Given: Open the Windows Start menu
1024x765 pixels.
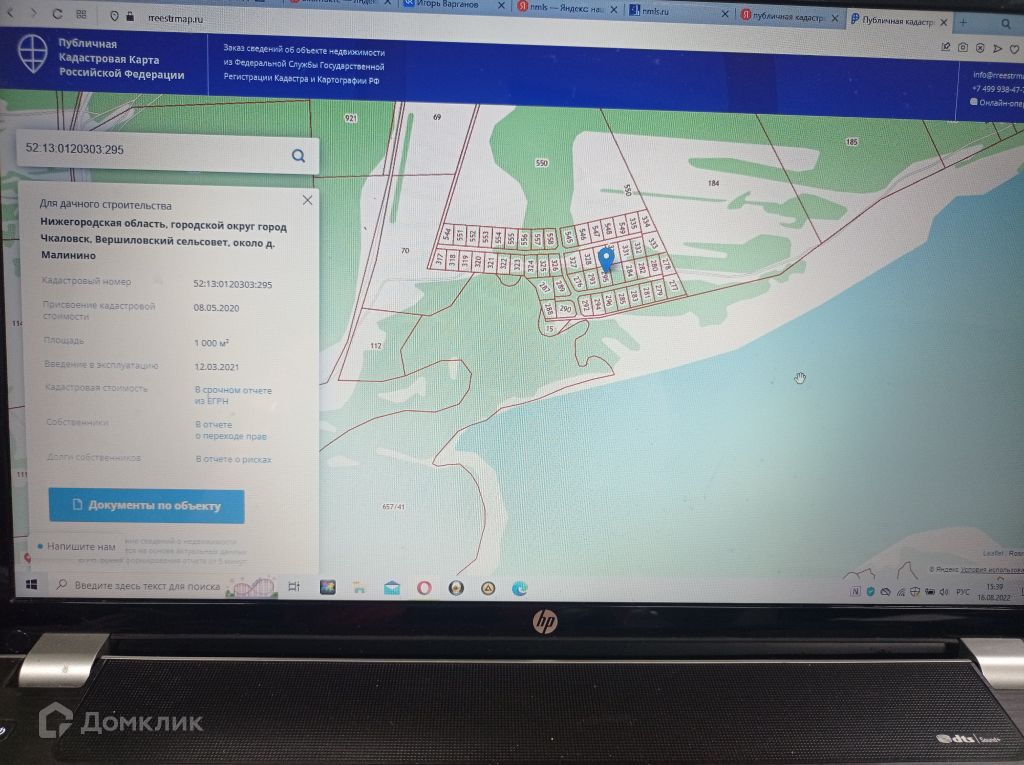Looking at the screenshot, I should [x=31, y=584].
